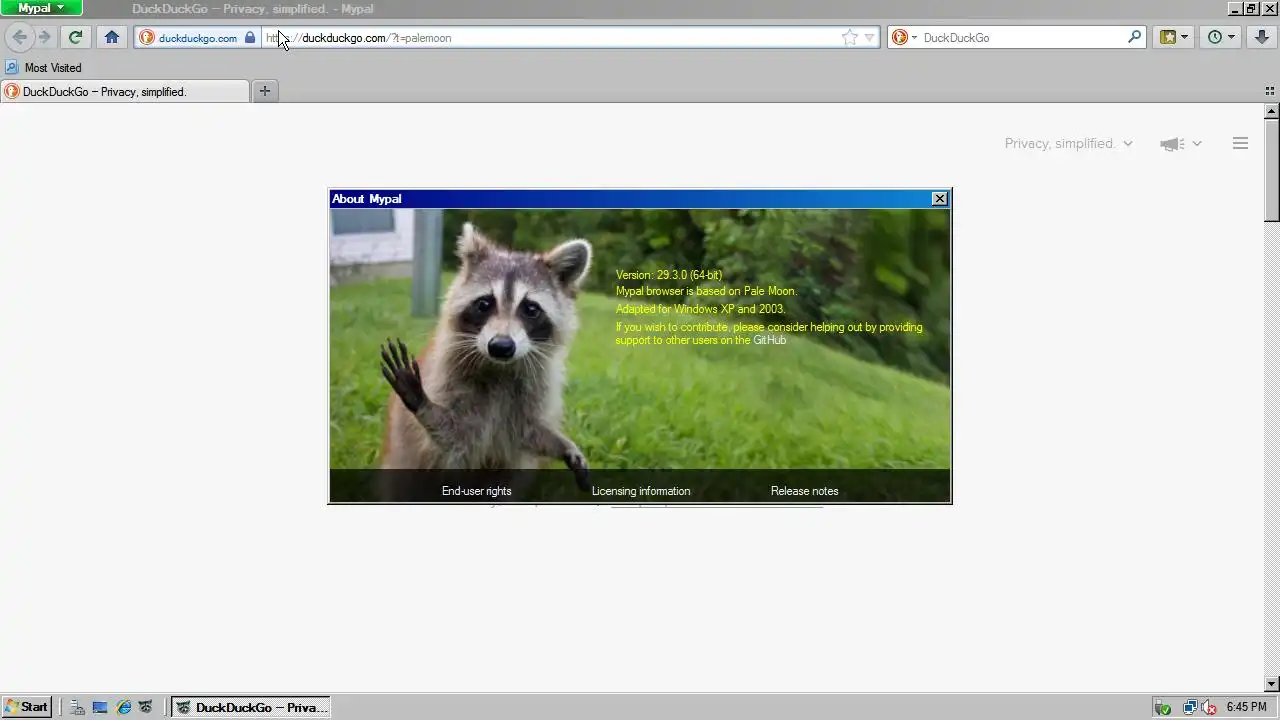Select the DuckDuckGo — Privacy, simplified tab

(x=125, y=91)
